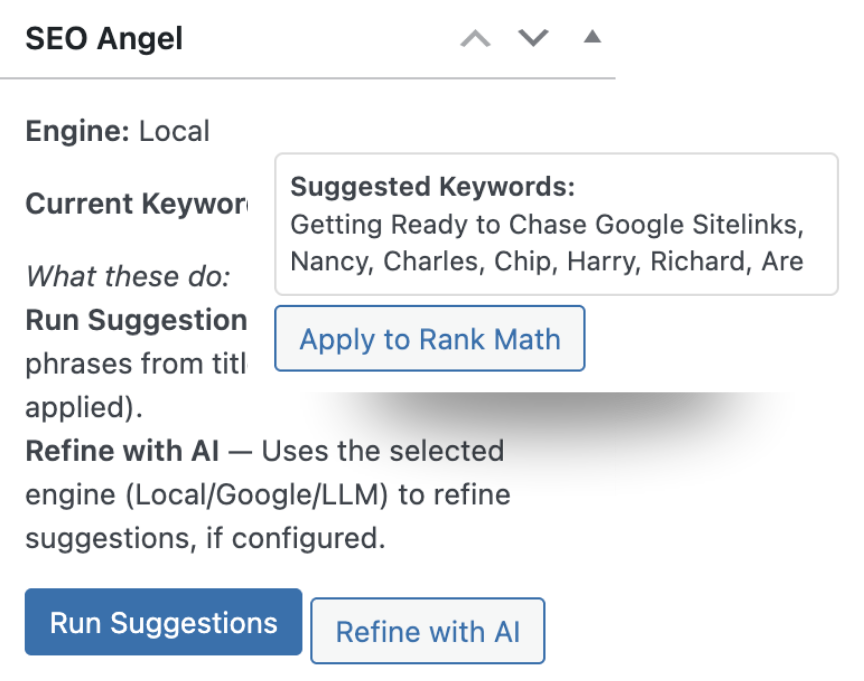
Task: Click the Local engine value
Action: [174, 131]
